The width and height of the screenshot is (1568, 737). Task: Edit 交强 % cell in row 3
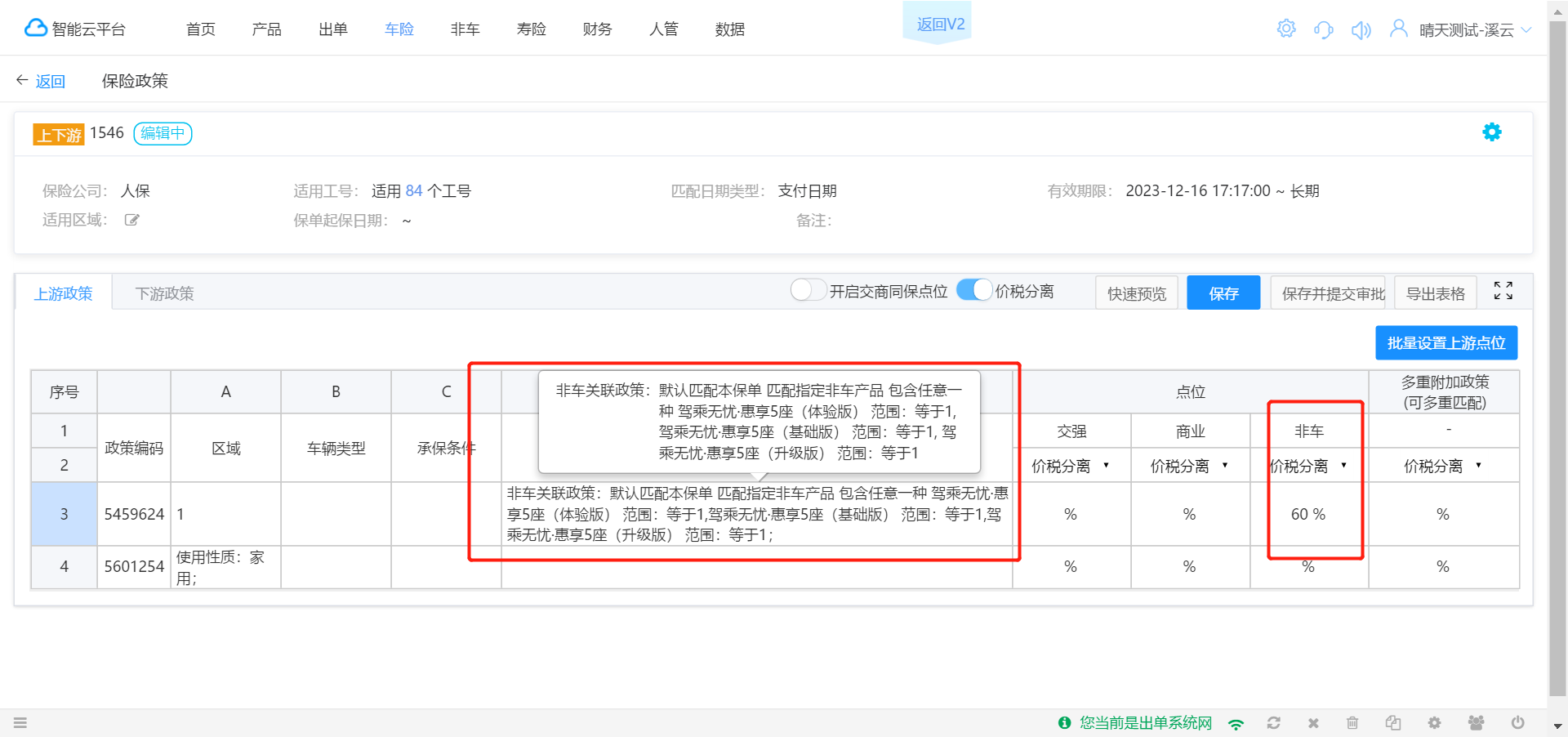click(1071, 514)
